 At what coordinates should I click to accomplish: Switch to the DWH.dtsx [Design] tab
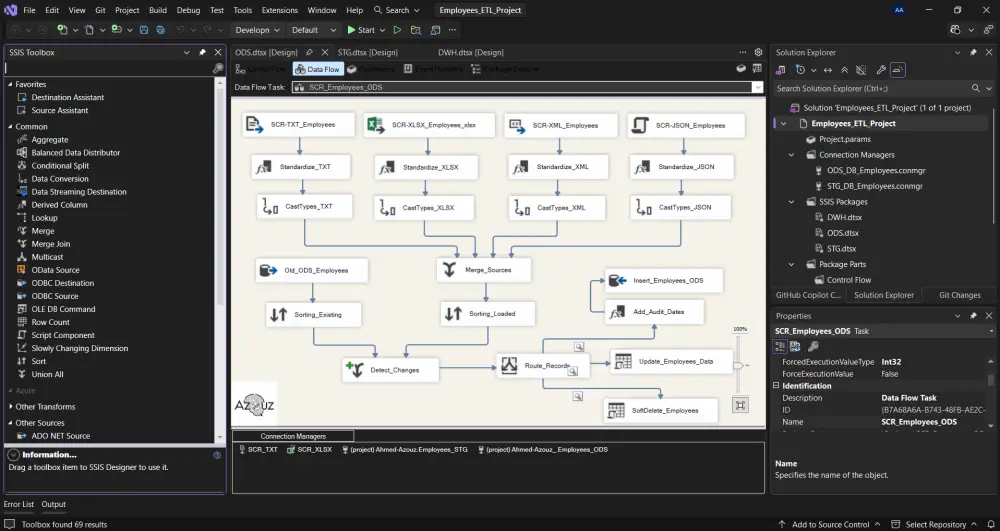pyautogui.click(x=471, y=52)
